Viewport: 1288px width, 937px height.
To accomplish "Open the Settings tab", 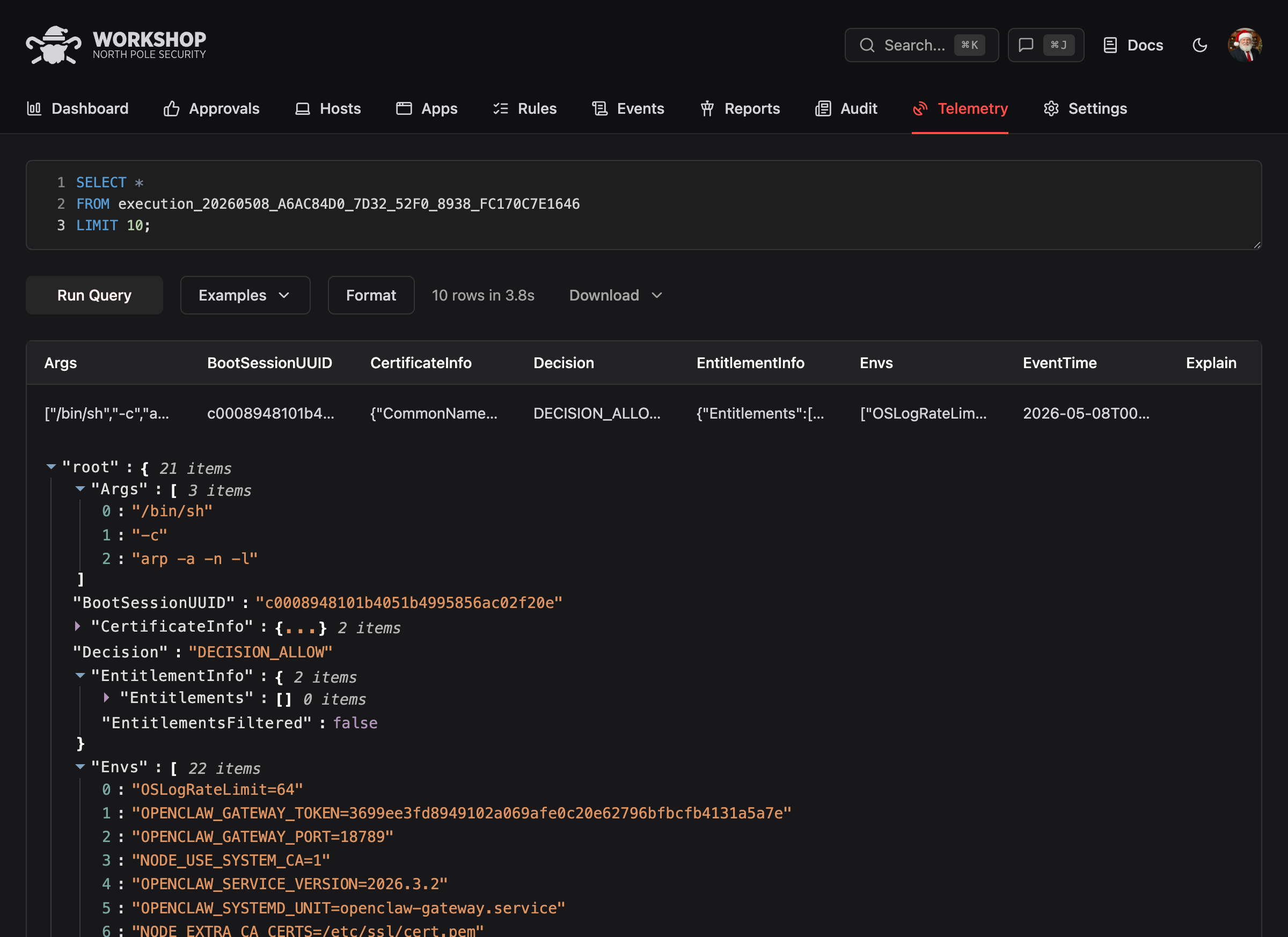I will pyautogui.click(x=1085, y=108).
